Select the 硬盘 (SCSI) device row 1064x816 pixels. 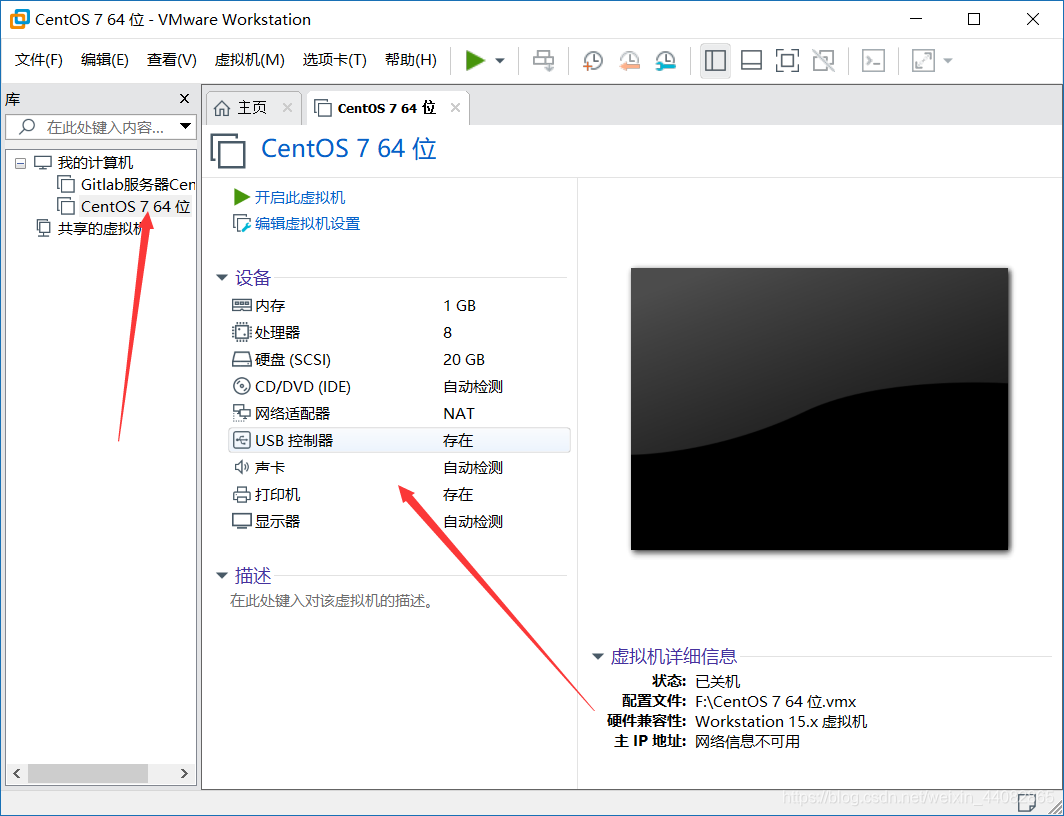pyautogui.click(x=399, y=360)
